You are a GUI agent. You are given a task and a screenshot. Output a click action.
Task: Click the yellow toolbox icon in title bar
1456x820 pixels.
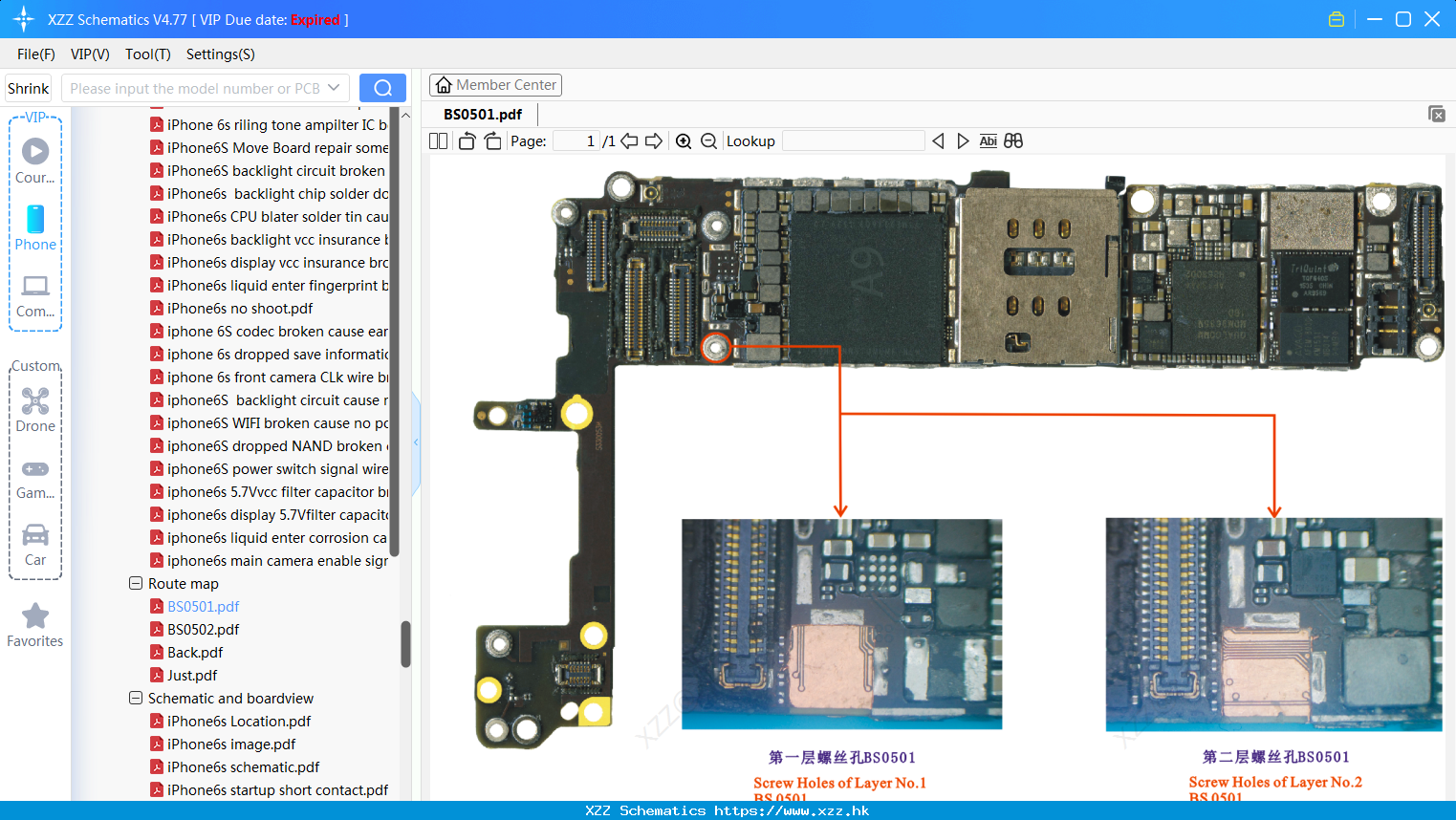pos(1336,19)
